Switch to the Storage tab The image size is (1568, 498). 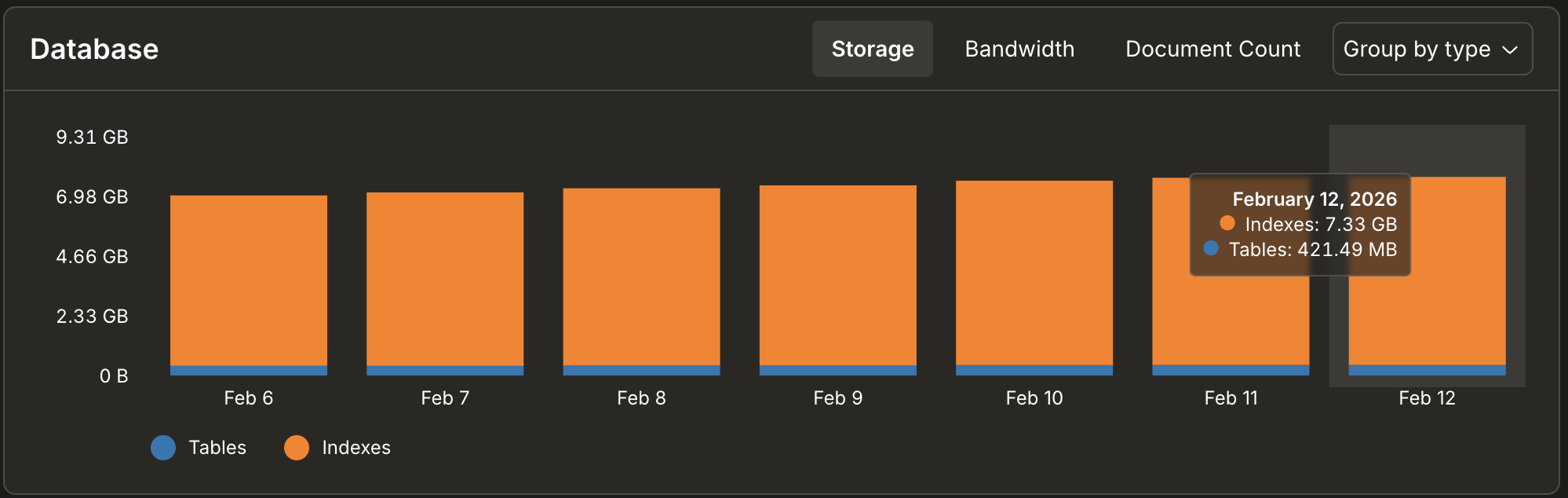[x=872, y=49]
